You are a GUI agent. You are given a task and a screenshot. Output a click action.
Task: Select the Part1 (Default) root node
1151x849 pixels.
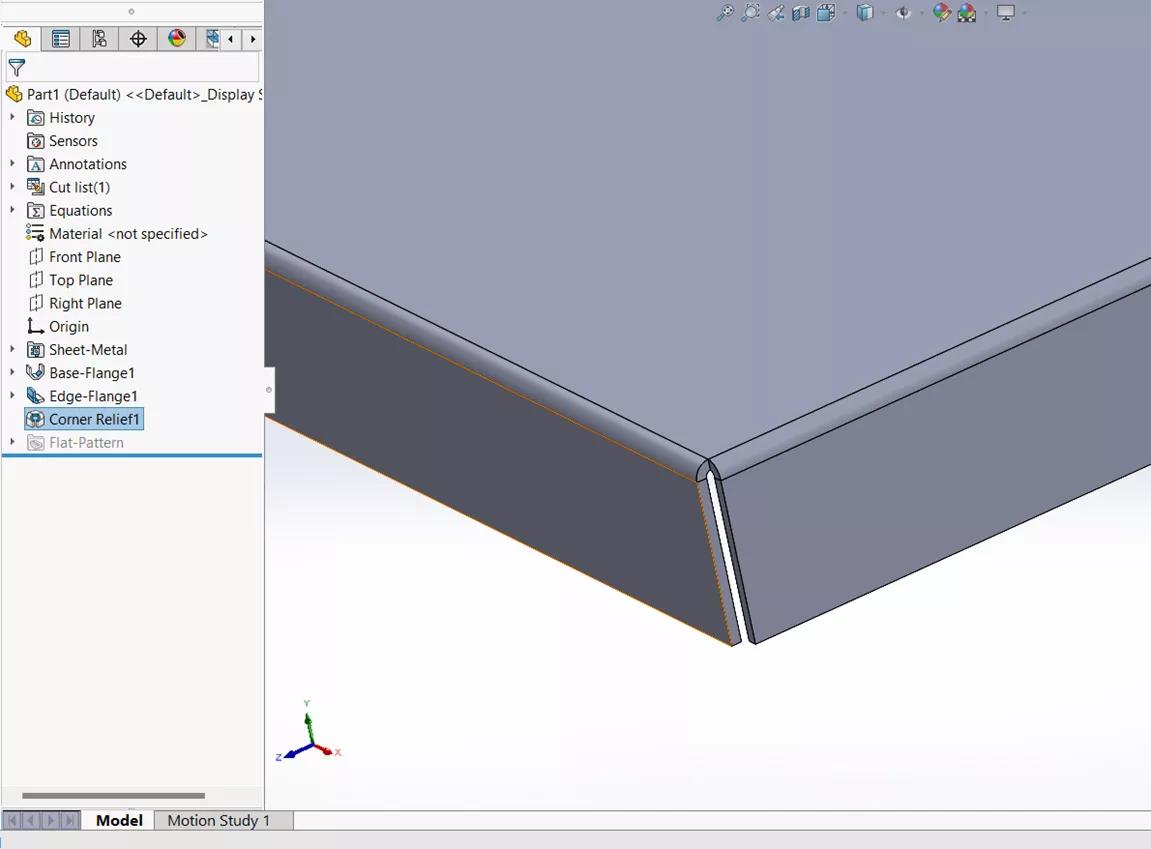pos(134,95)
